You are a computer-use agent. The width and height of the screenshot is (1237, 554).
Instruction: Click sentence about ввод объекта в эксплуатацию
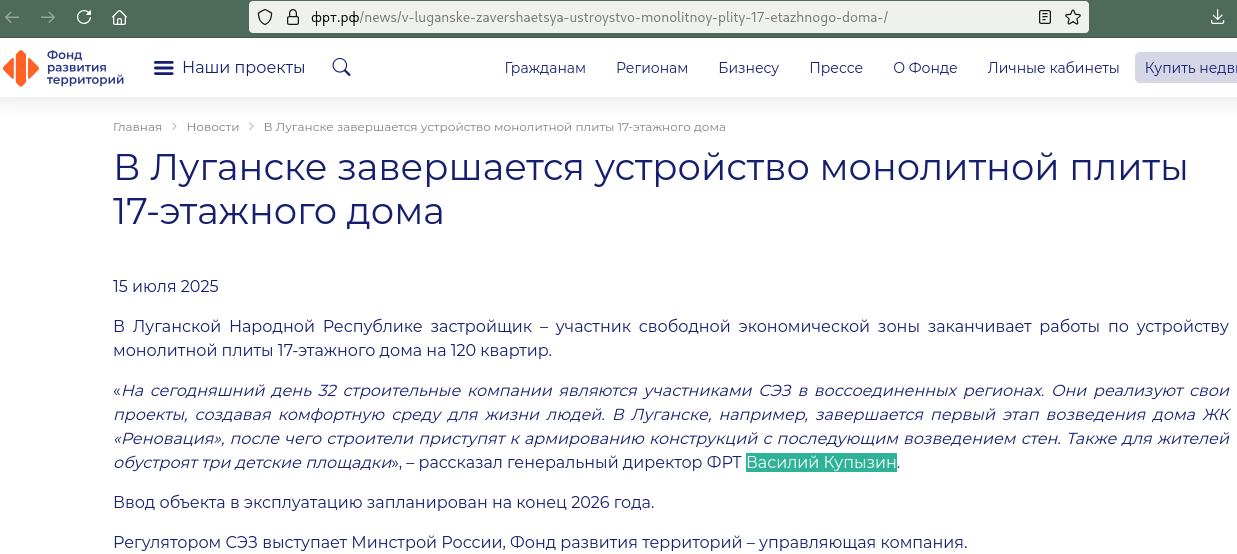click(x=384, y=502)
